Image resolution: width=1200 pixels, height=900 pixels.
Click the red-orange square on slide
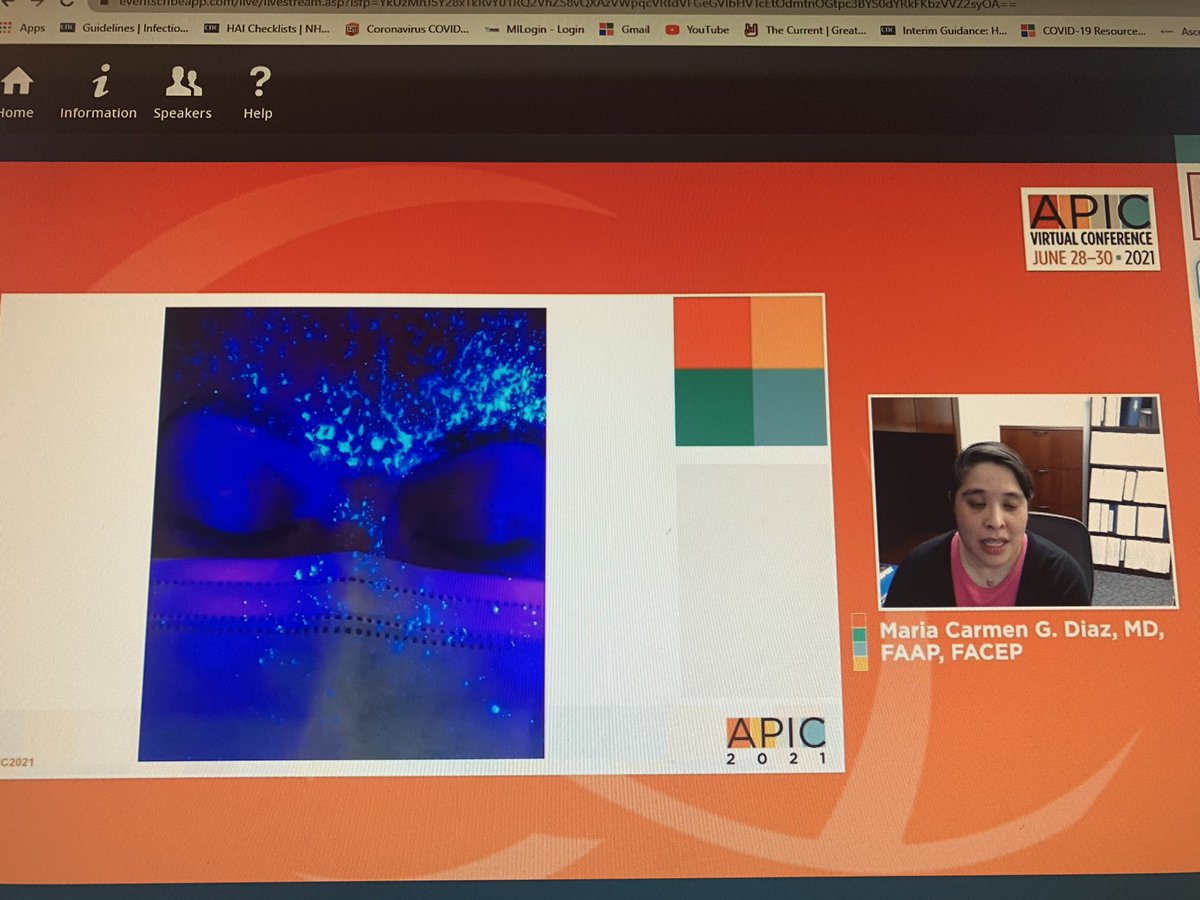pyautogui.click(x=713, y=333)
